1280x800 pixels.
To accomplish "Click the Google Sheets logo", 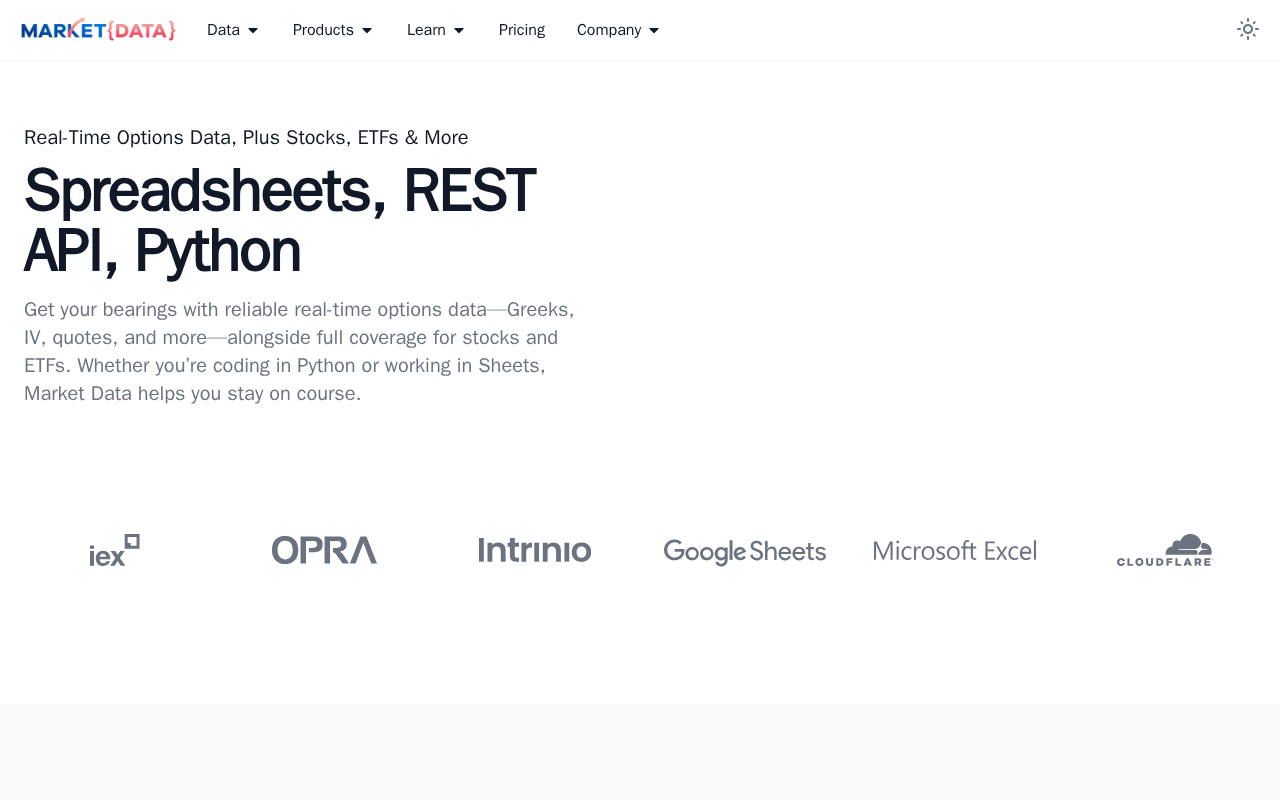I will [x=744, y=552].
